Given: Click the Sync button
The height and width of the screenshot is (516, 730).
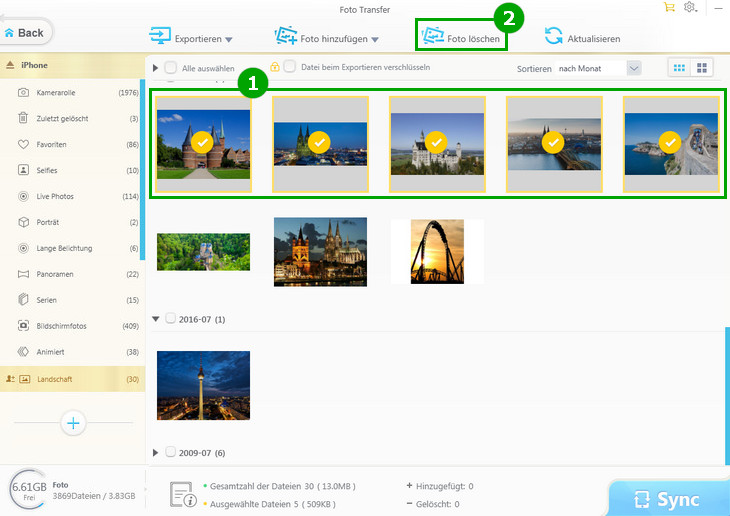Looking at the screenshot, I should pyautogui.click(x=668, y=499).
